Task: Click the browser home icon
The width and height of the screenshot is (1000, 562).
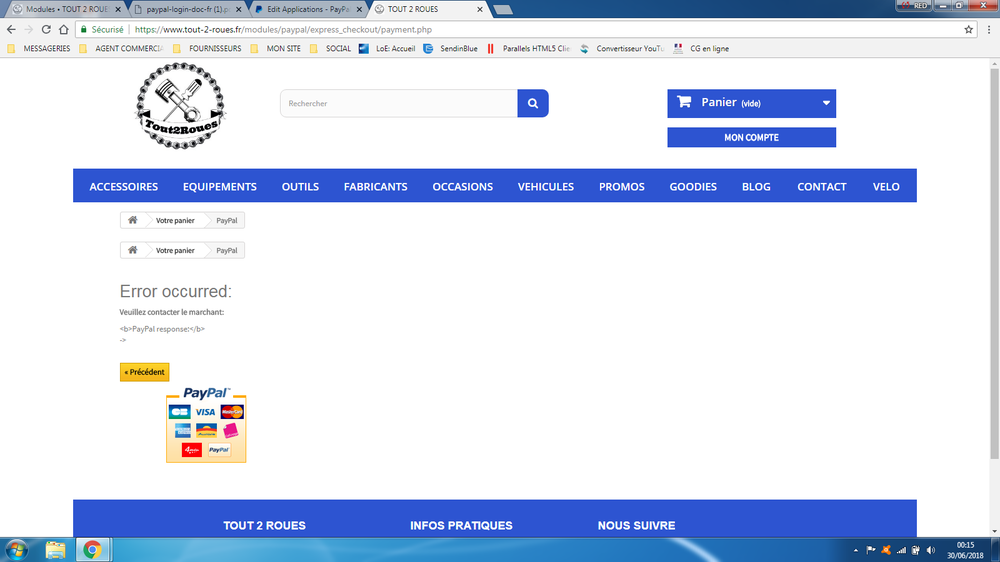Action: tap(63, 29)
